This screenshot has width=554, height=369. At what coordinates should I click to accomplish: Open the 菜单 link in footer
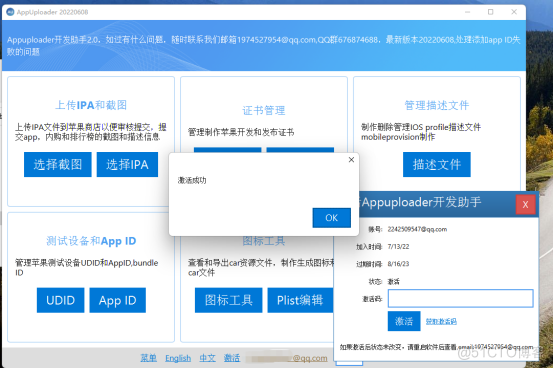[x=148, y=358]
